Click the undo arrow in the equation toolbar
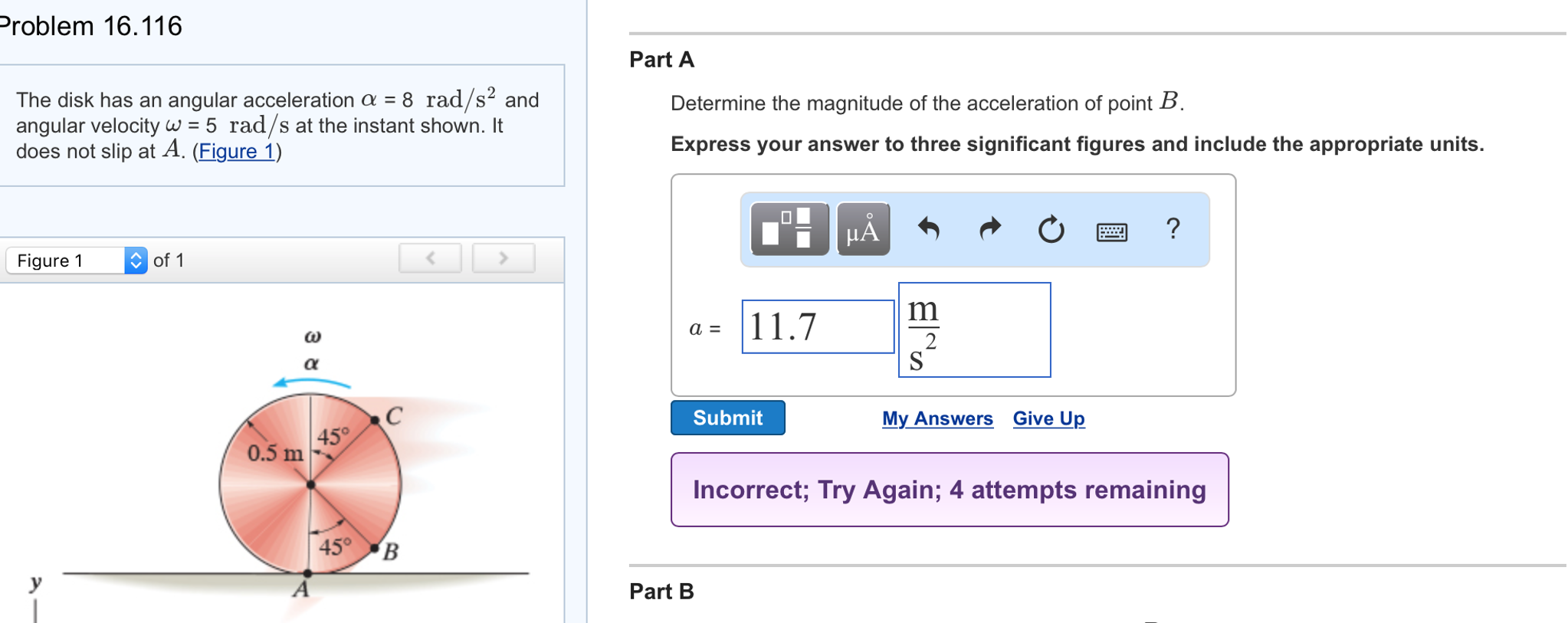 (x=930, y=228)
